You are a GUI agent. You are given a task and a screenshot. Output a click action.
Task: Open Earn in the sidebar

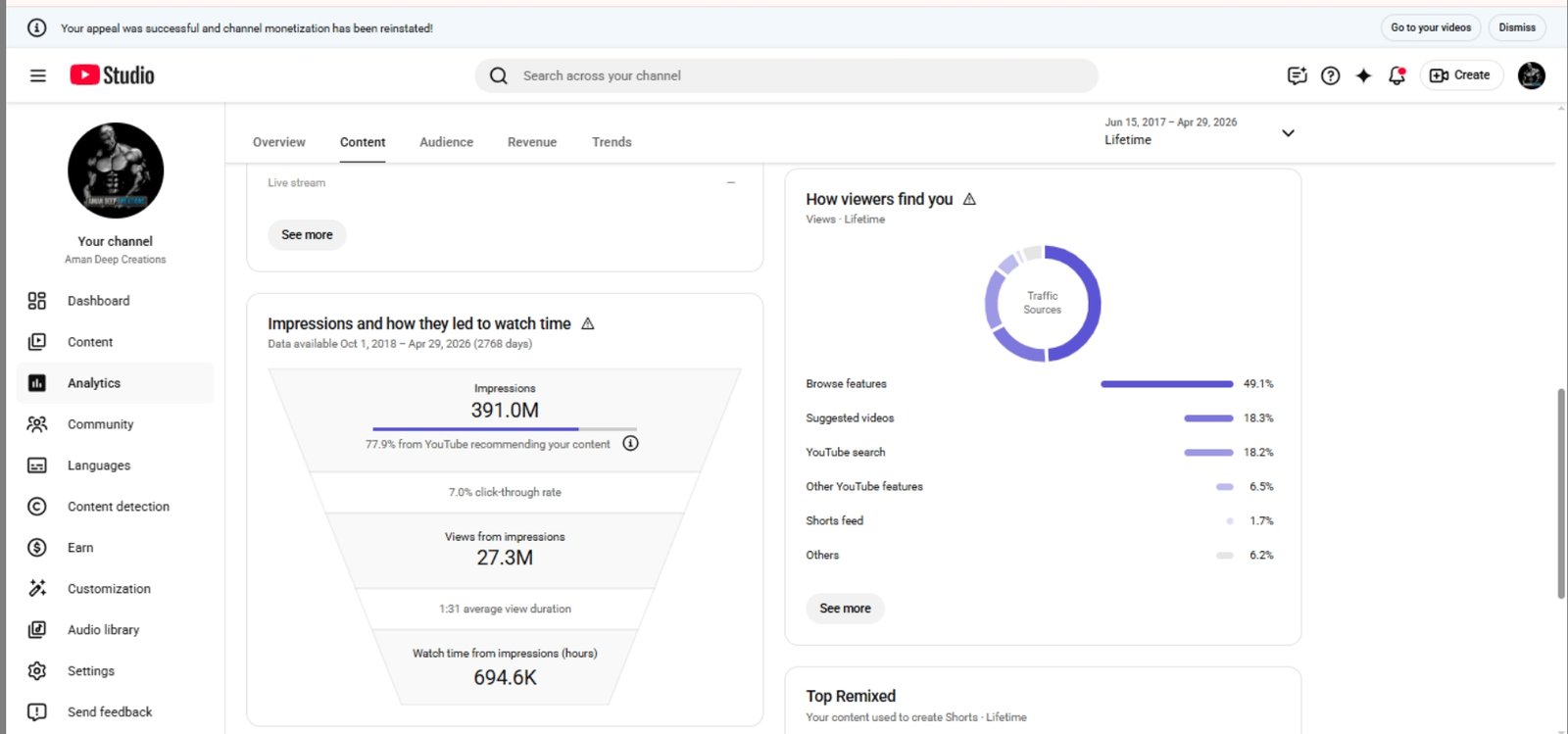pyautogui.click(x=80, y=548)
